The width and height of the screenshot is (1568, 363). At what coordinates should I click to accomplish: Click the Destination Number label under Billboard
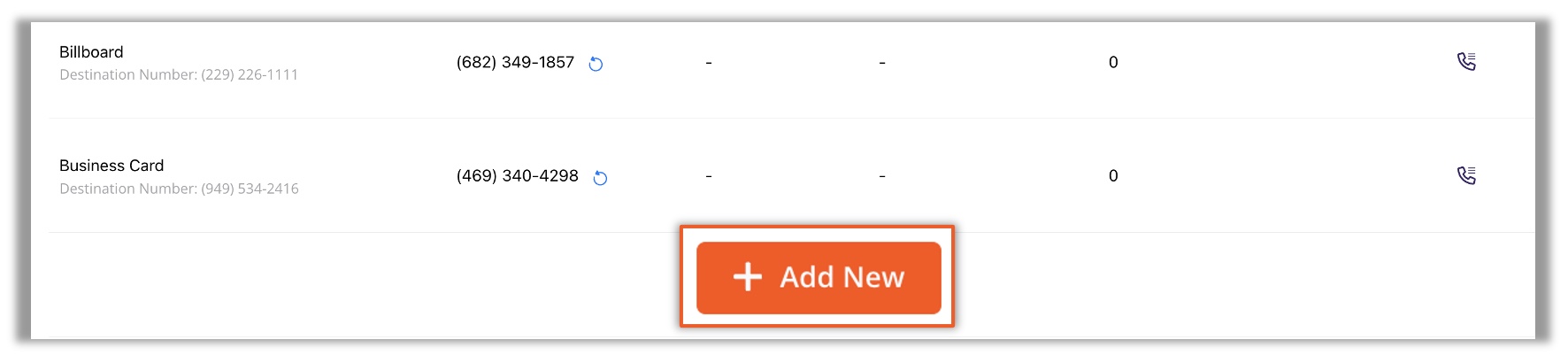pyautogui.click(x=128, y=75)
